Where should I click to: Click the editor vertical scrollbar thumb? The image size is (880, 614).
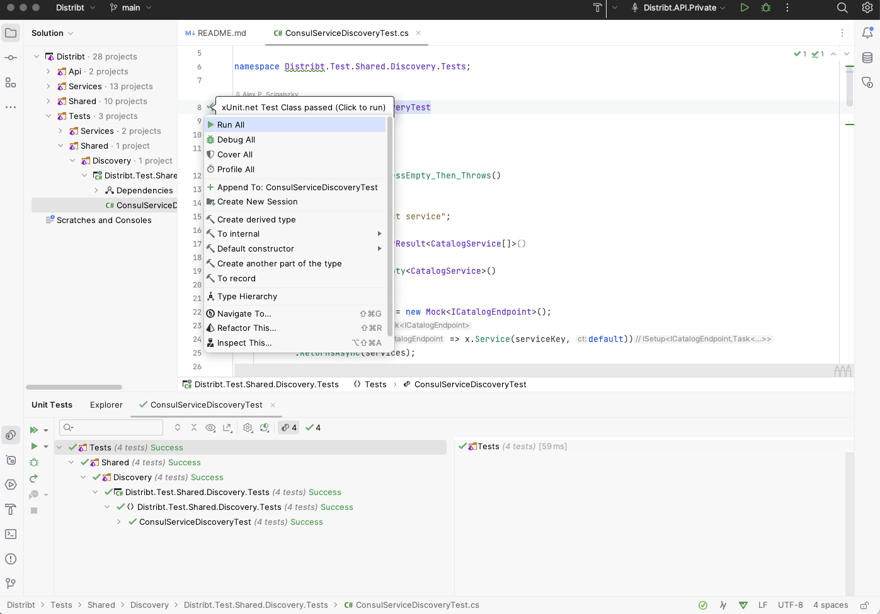pos(850,86)
